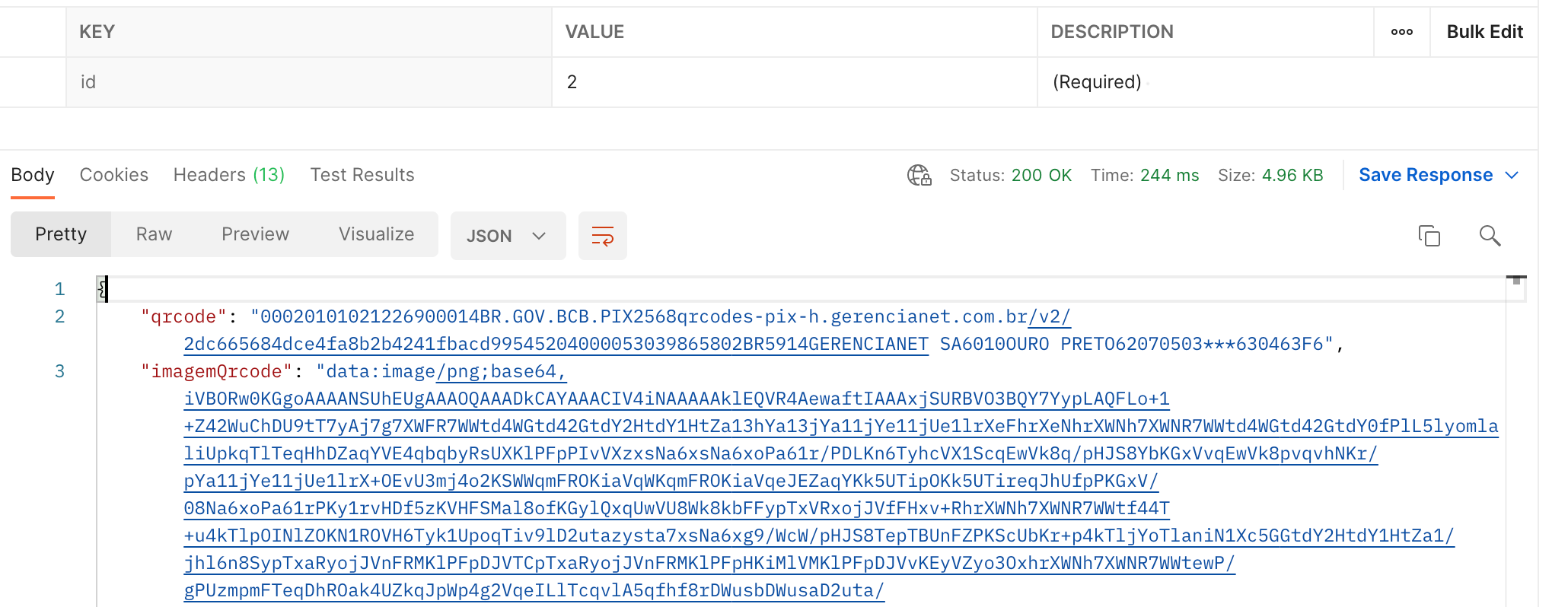The image size is (1568, 607).
Task: Click link starting +Z42WuChDU9tT7
Action: click(x=841, y=426)
